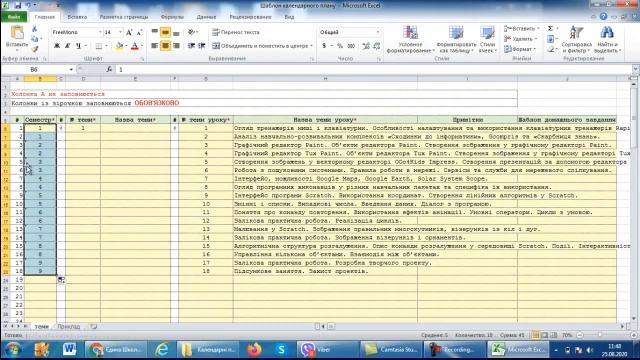
Task: Switch to the Вид ribbon tab
Action: (x=289, y=17)
